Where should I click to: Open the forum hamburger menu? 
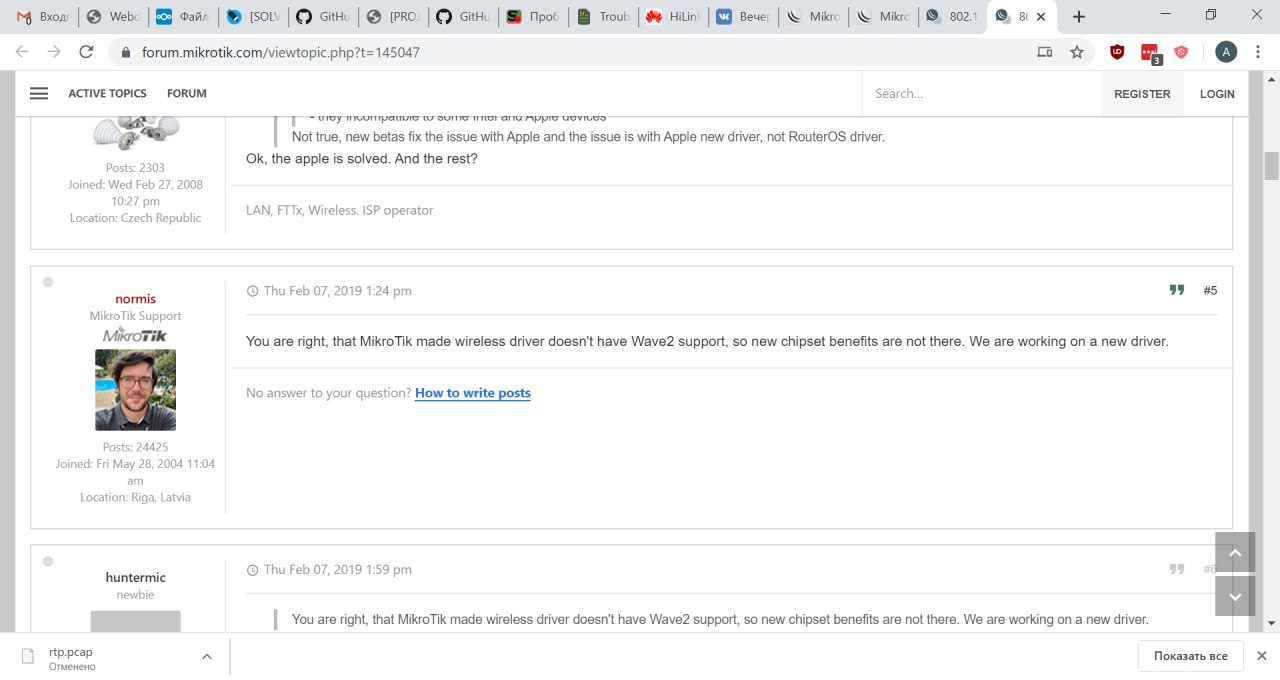coord(39,93)
